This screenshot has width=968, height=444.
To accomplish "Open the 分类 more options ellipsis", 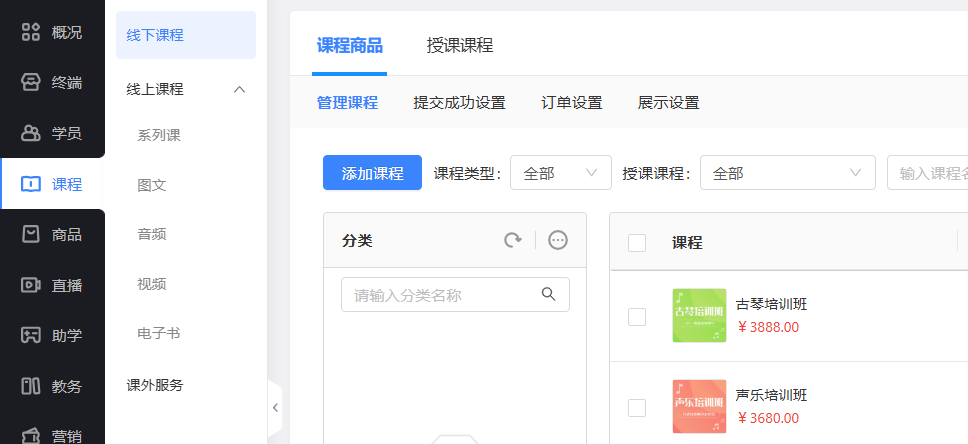I will pos(558,240).
